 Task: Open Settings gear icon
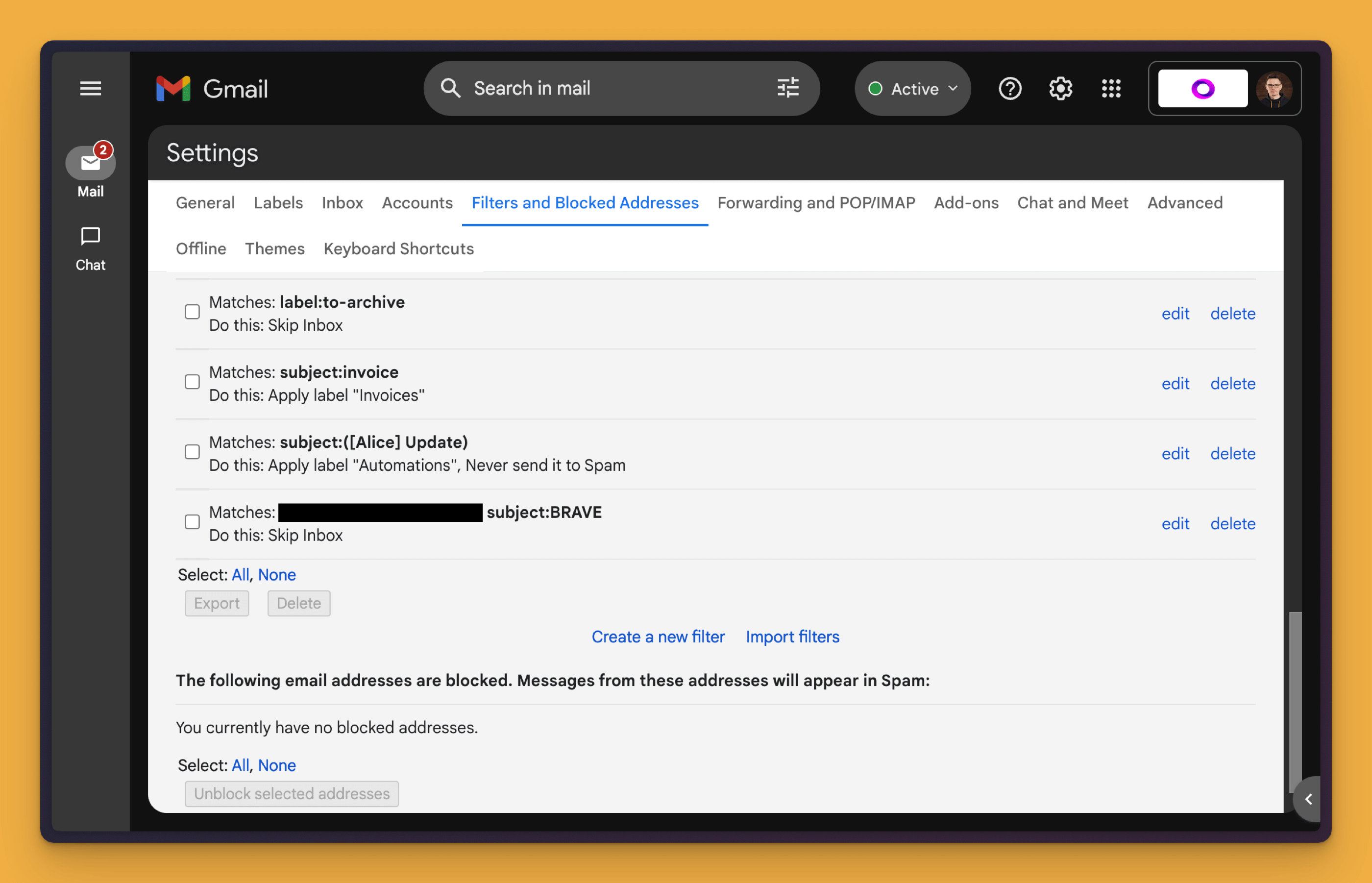pos(1060,89)
